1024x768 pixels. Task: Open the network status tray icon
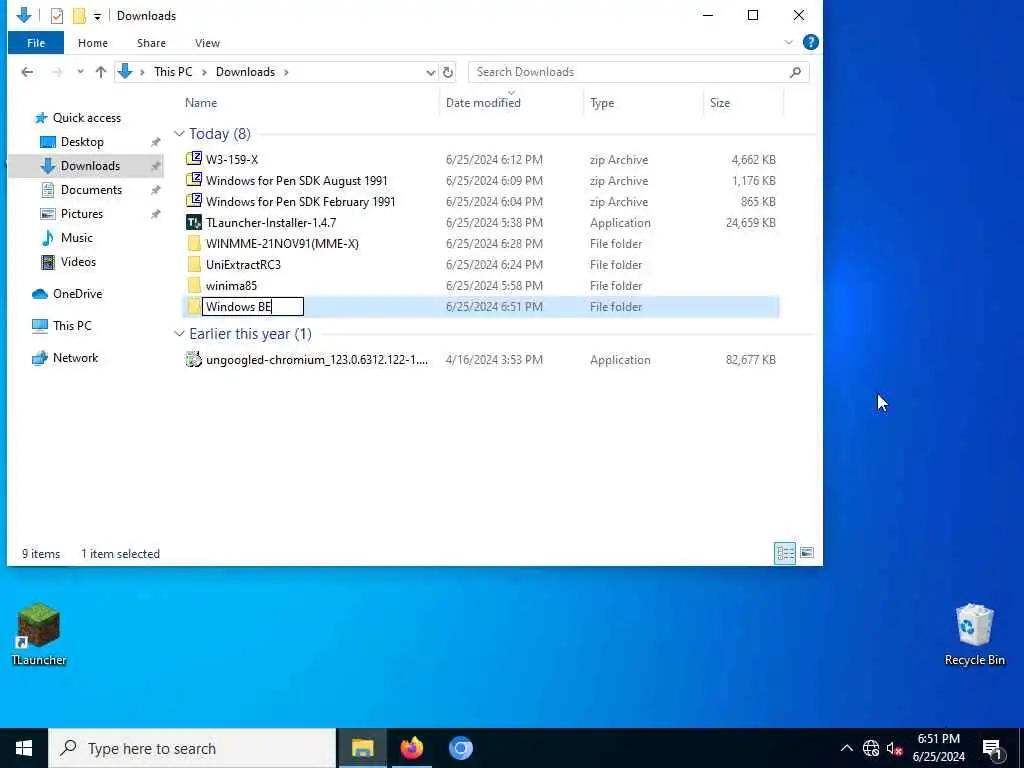(871, 748)
